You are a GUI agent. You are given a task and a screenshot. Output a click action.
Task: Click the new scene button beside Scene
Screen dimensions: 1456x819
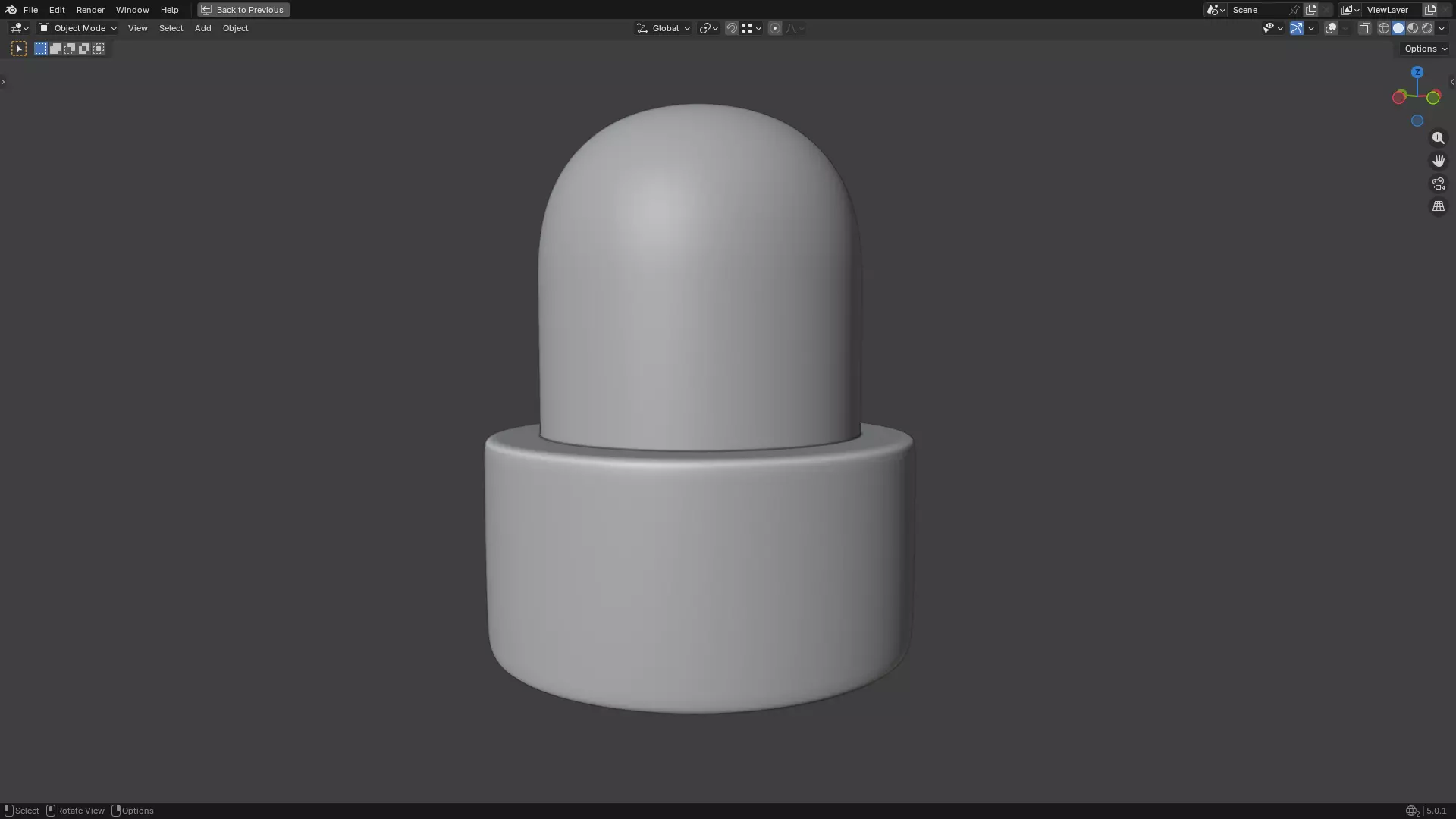coord(1311,10)
